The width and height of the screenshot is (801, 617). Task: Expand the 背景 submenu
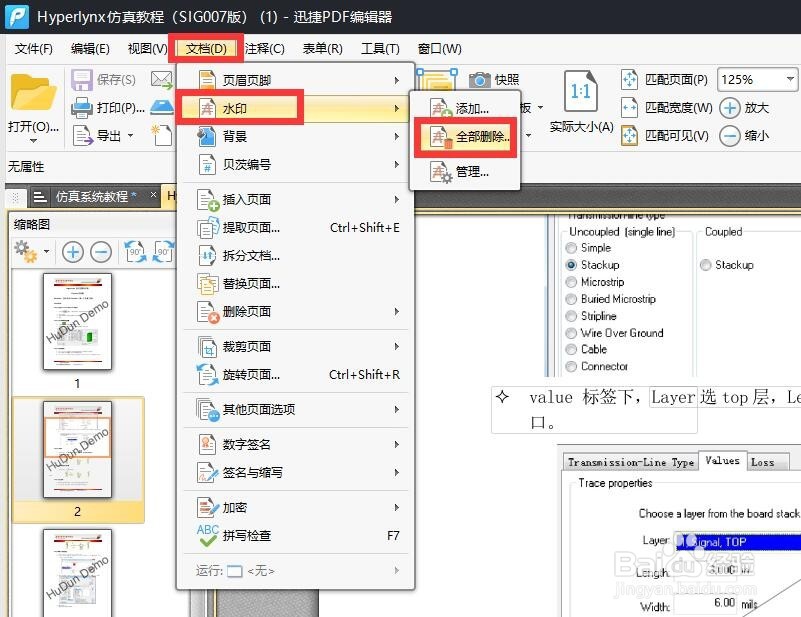[295, 136]
